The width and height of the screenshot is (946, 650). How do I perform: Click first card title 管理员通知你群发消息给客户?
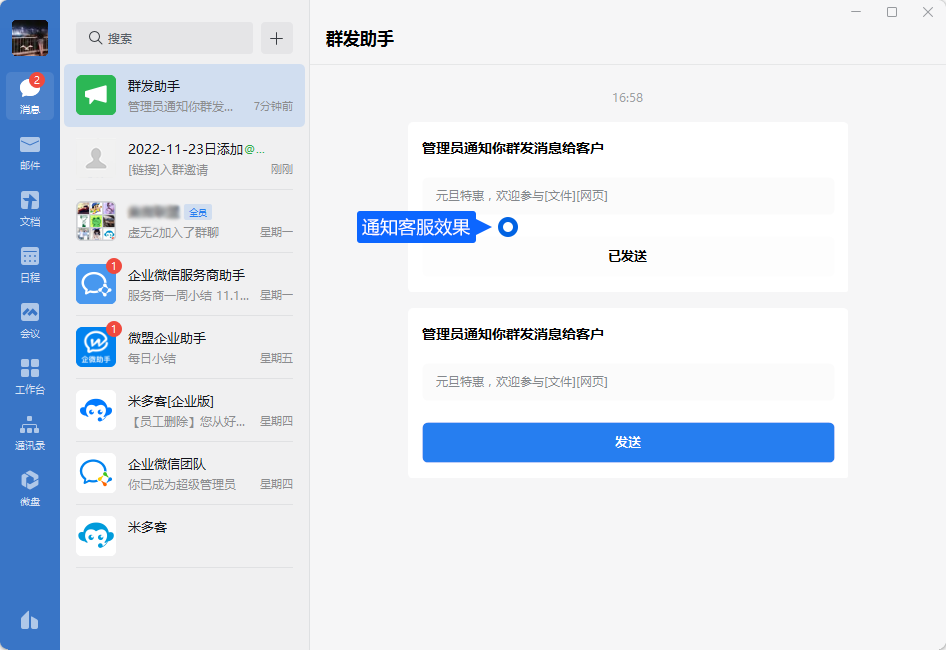(513, 148)
